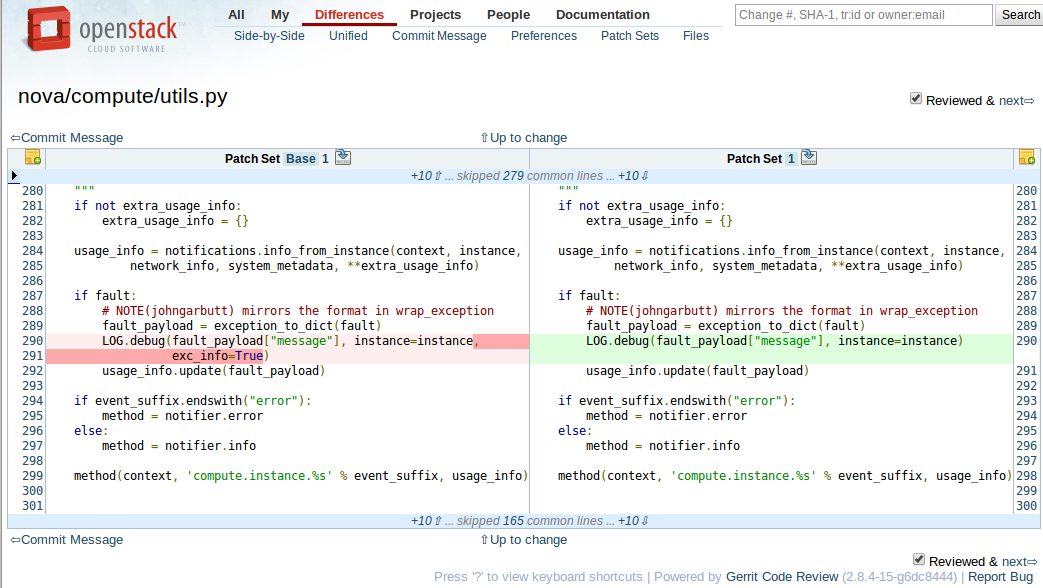Switch to the Unified diff view
Screen dimensions: 1043x588
tap(348, 36)
